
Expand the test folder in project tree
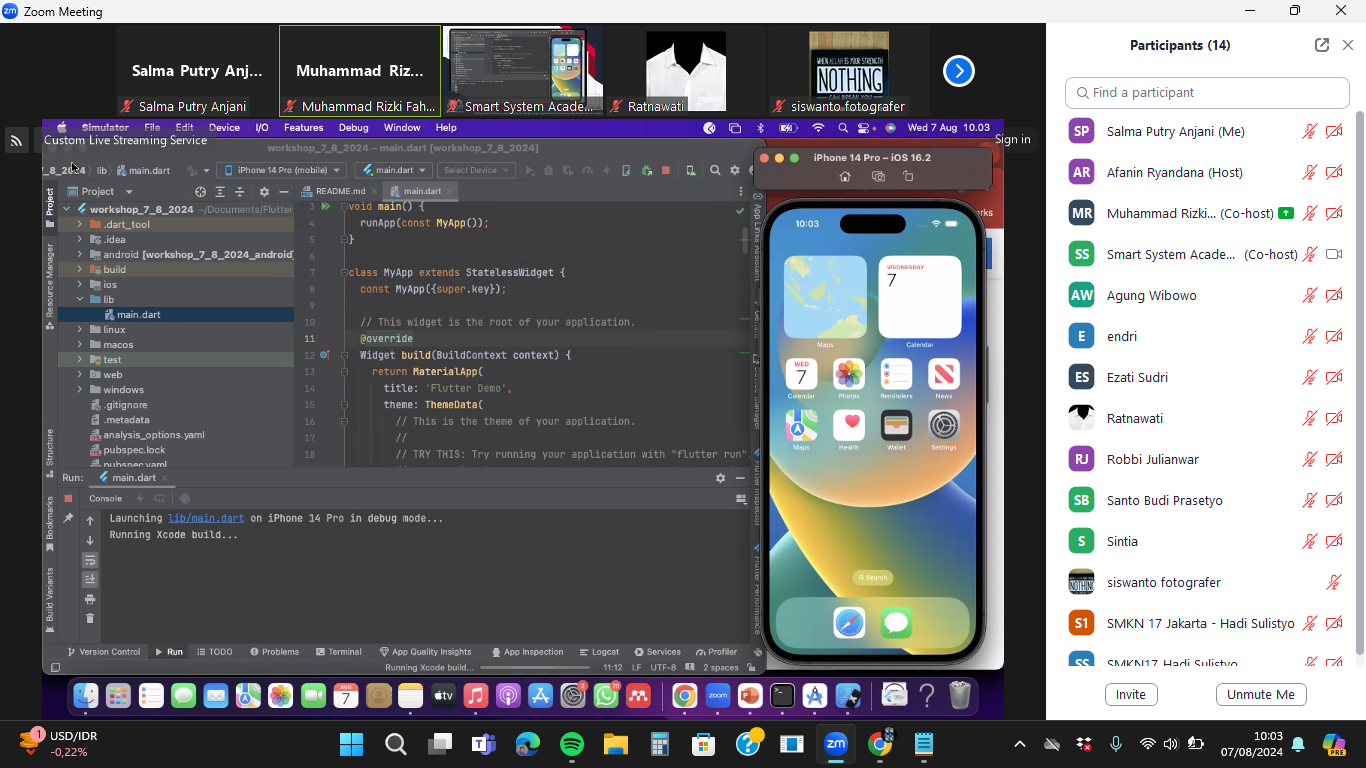[x=80, y=360]
